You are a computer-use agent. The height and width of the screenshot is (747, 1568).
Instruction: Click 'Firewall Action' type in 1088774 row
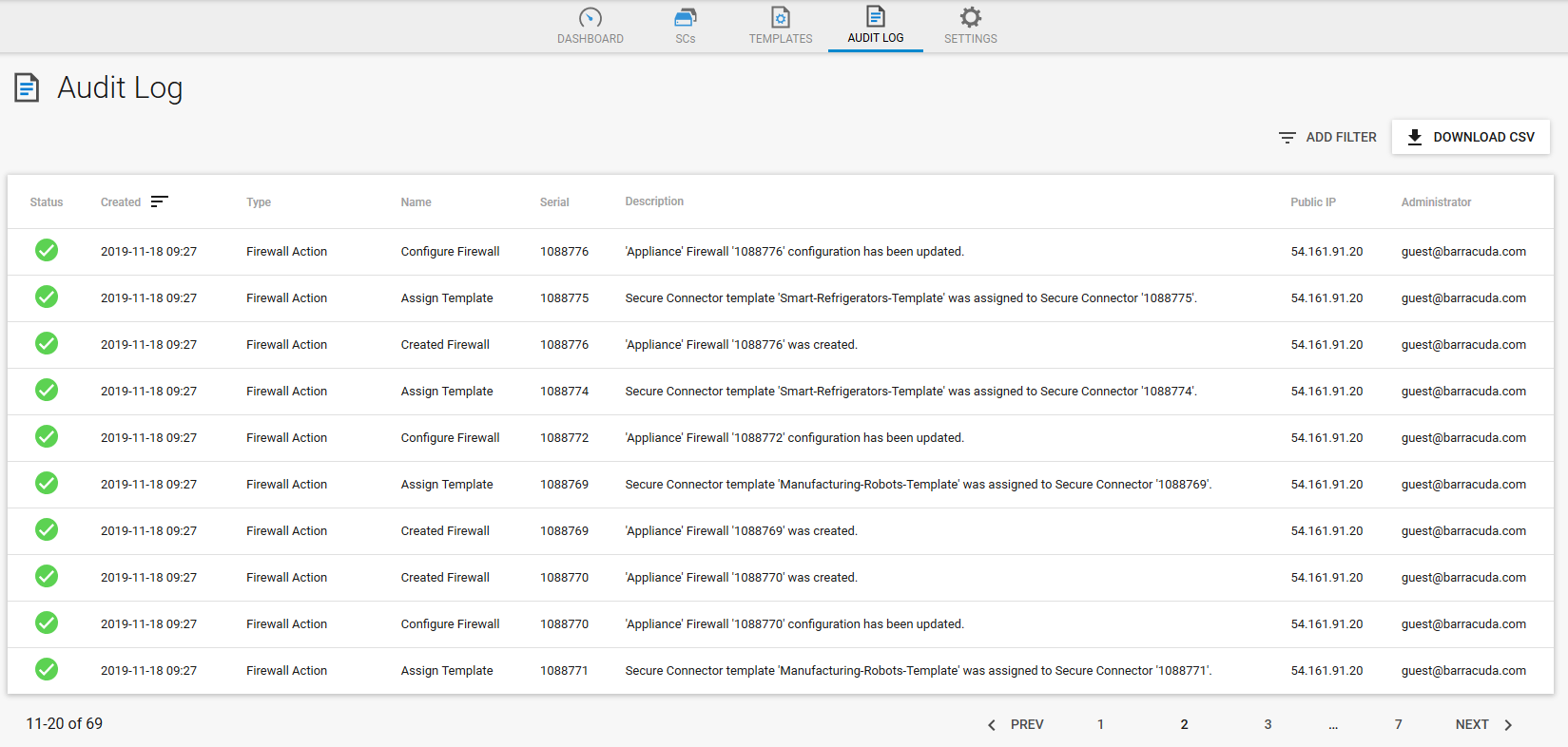coord(286,392)
